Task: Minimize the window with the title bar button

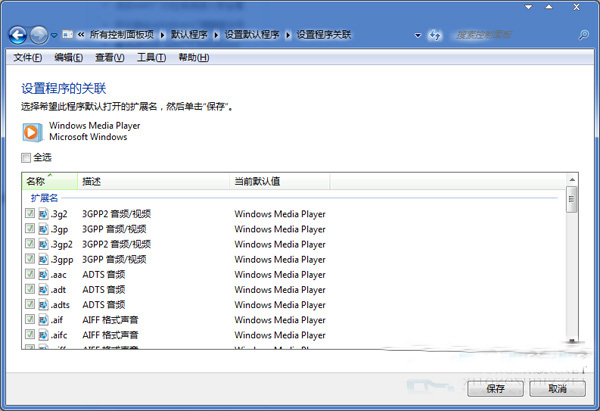Action: [x=528, y=7]
